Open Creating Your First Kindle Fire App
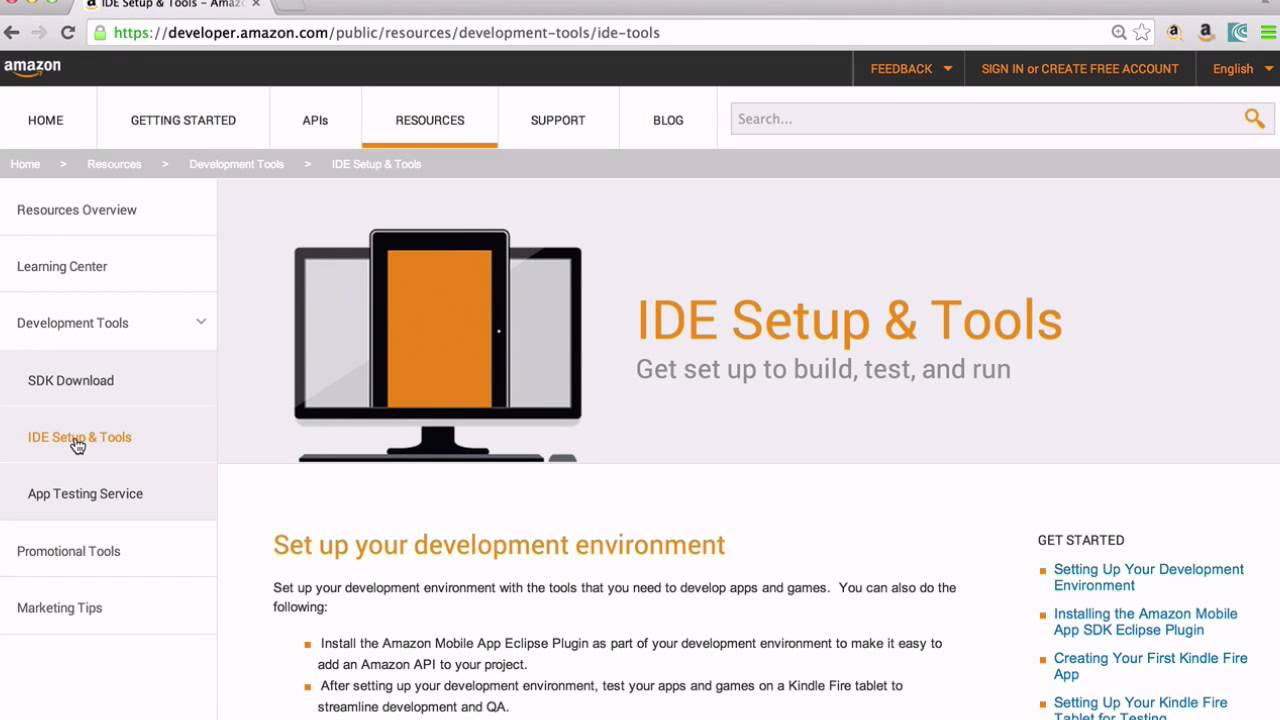 (x=1150, y=666)
